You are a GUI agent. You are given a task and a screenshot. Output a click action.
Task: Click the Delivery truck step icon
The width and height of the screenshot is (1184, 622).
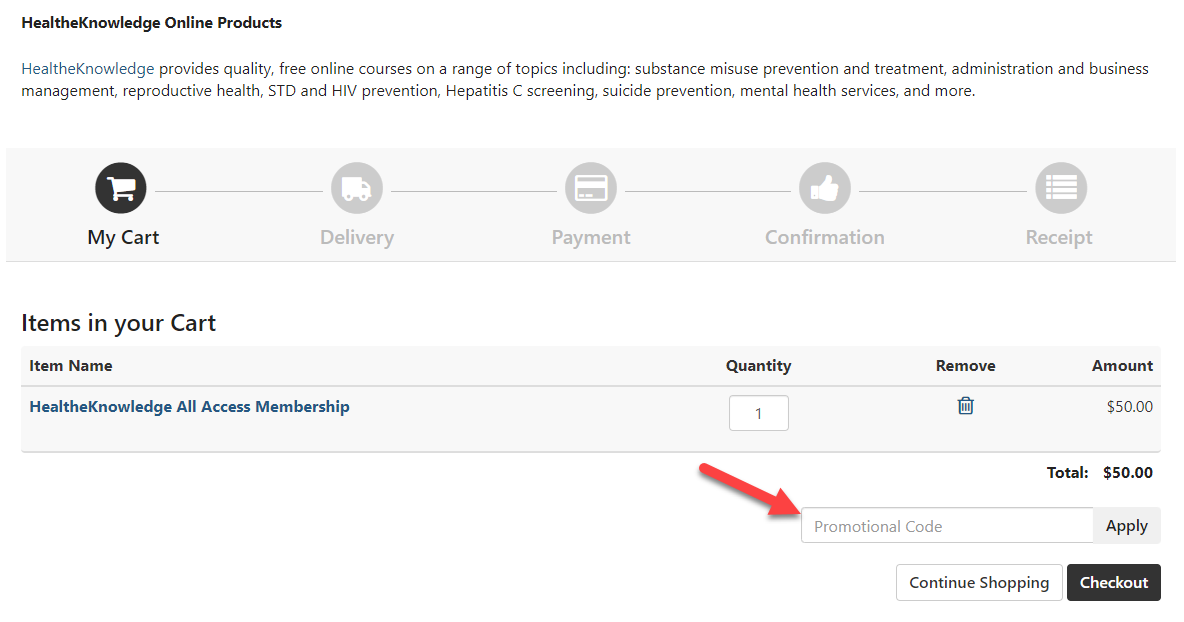point(357,188)
